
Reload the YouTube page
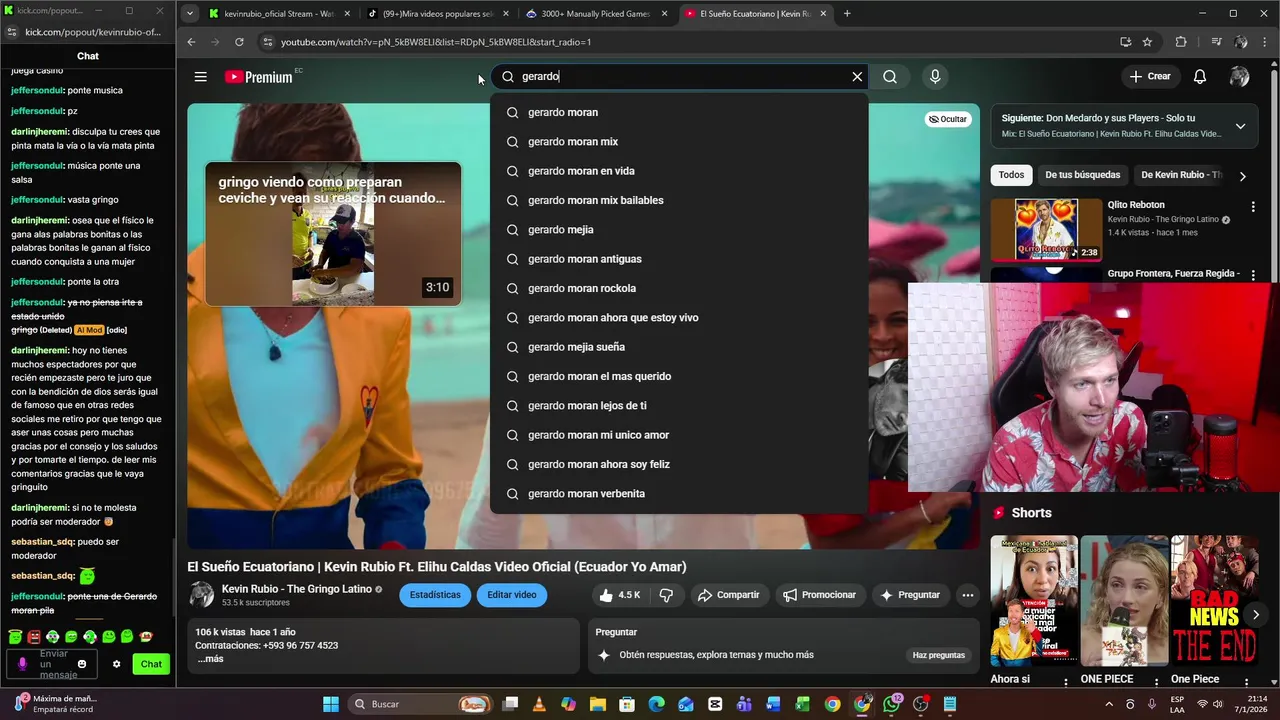239,42
